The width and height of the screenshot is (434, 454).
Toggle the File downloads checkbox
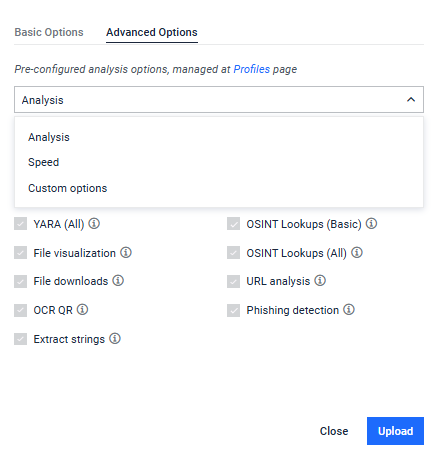[20, 281]
